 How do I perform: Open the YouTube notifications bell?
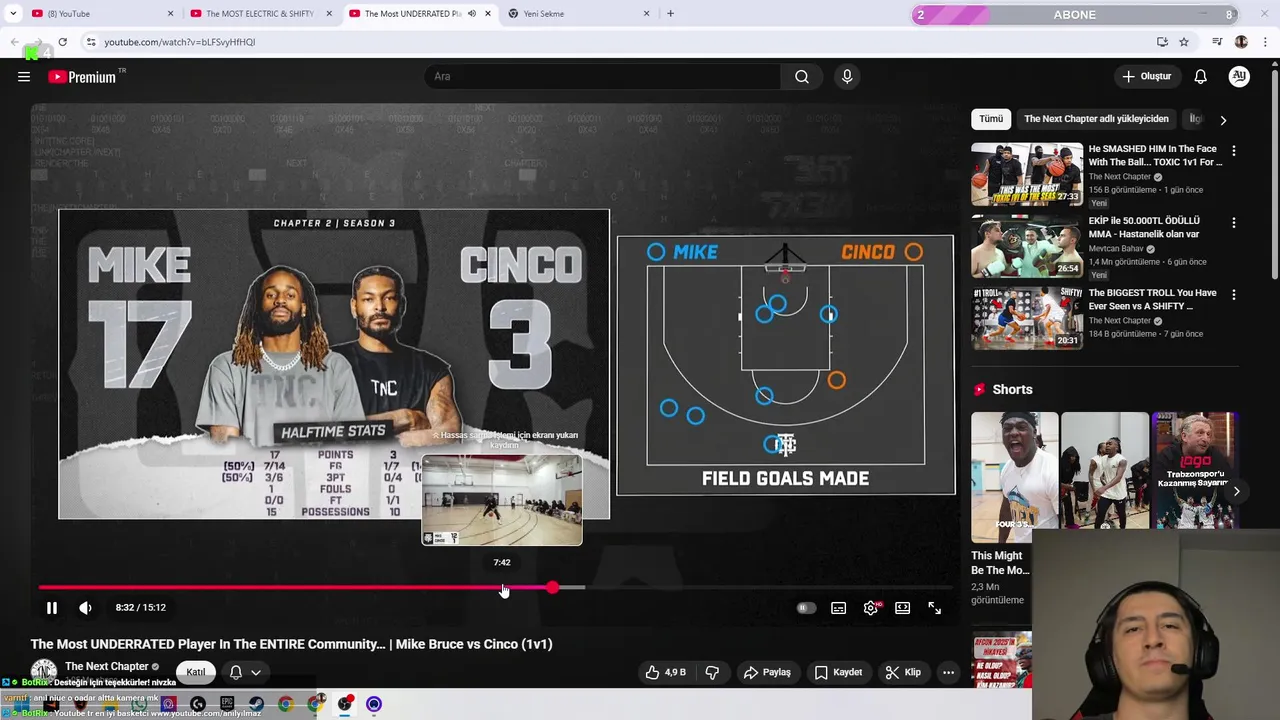coord(1200,77)
